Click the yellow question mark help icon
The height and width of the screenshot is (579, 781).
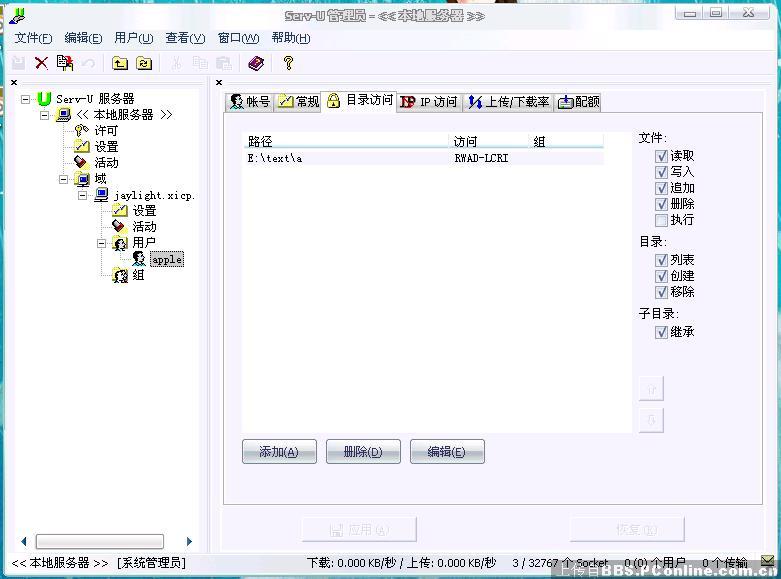tap(288, 63)
